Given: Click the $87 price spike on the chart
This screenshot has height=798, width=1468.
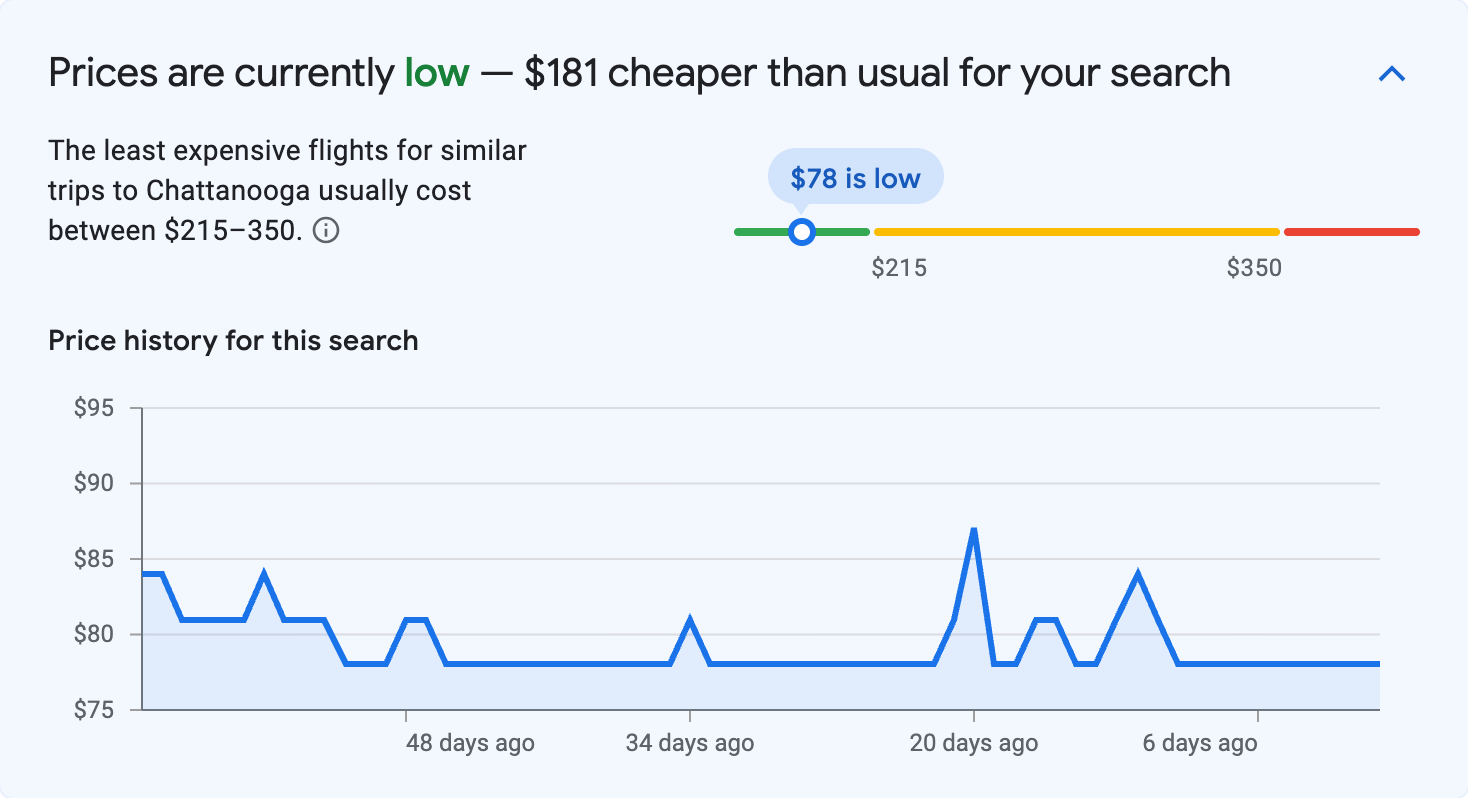Looking at the screenshot, I should click(973, 530).
